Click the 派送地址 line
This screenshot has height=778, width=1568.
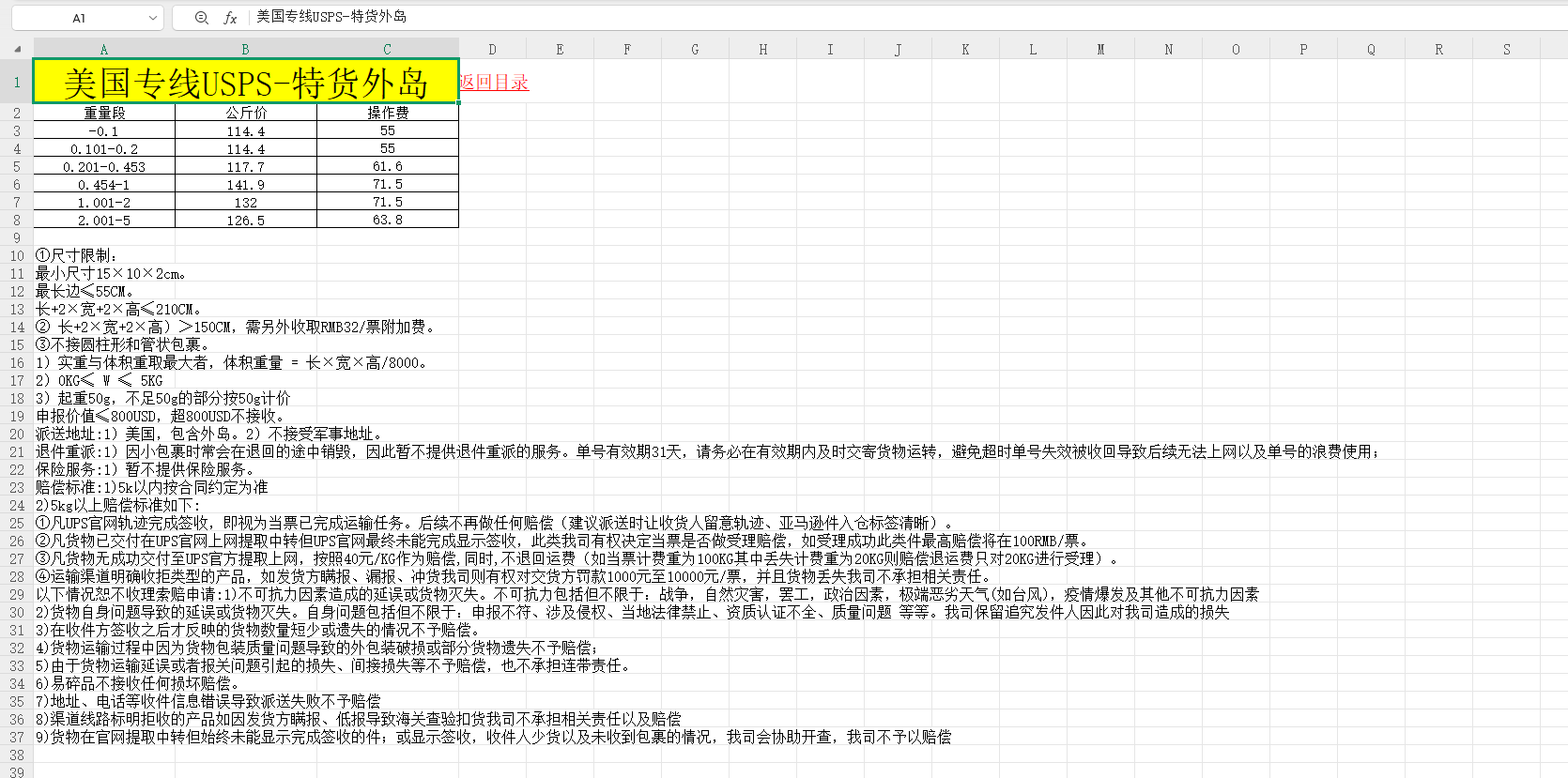(x=209, y=434)
